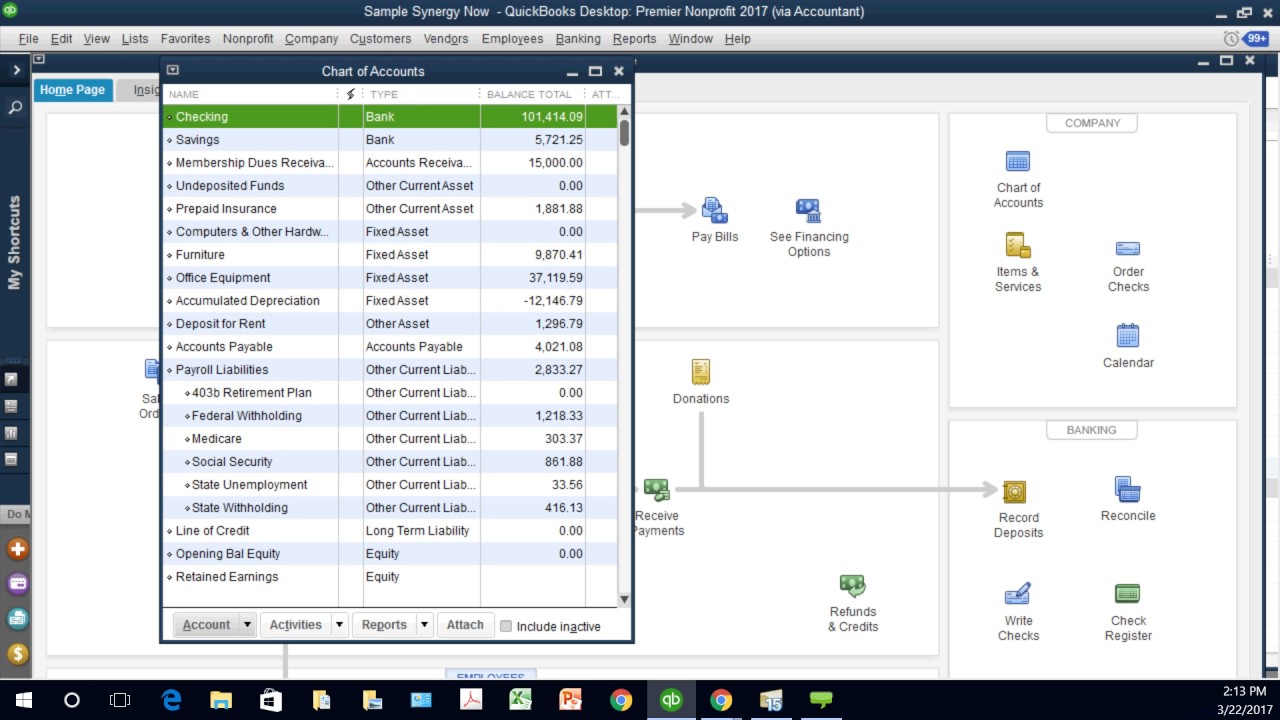The height and width of the screenshot is (720, 1280).
Task: Select the Accumulated Depreciation account row
Action: click(390, 301)
